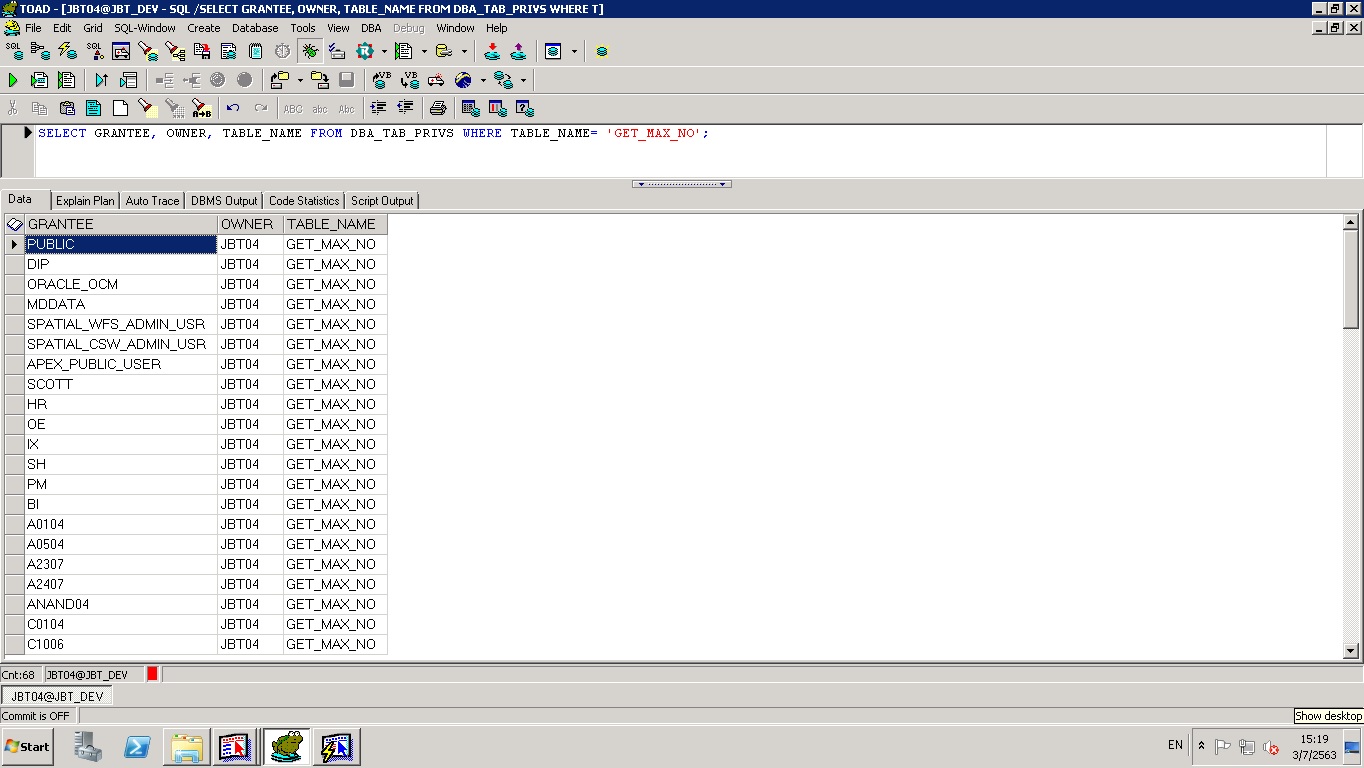The width and height of the screenshot is (1364, 768).
Task: Click the Commit database icon with red arrow
Action: click(x=492, y=51)
